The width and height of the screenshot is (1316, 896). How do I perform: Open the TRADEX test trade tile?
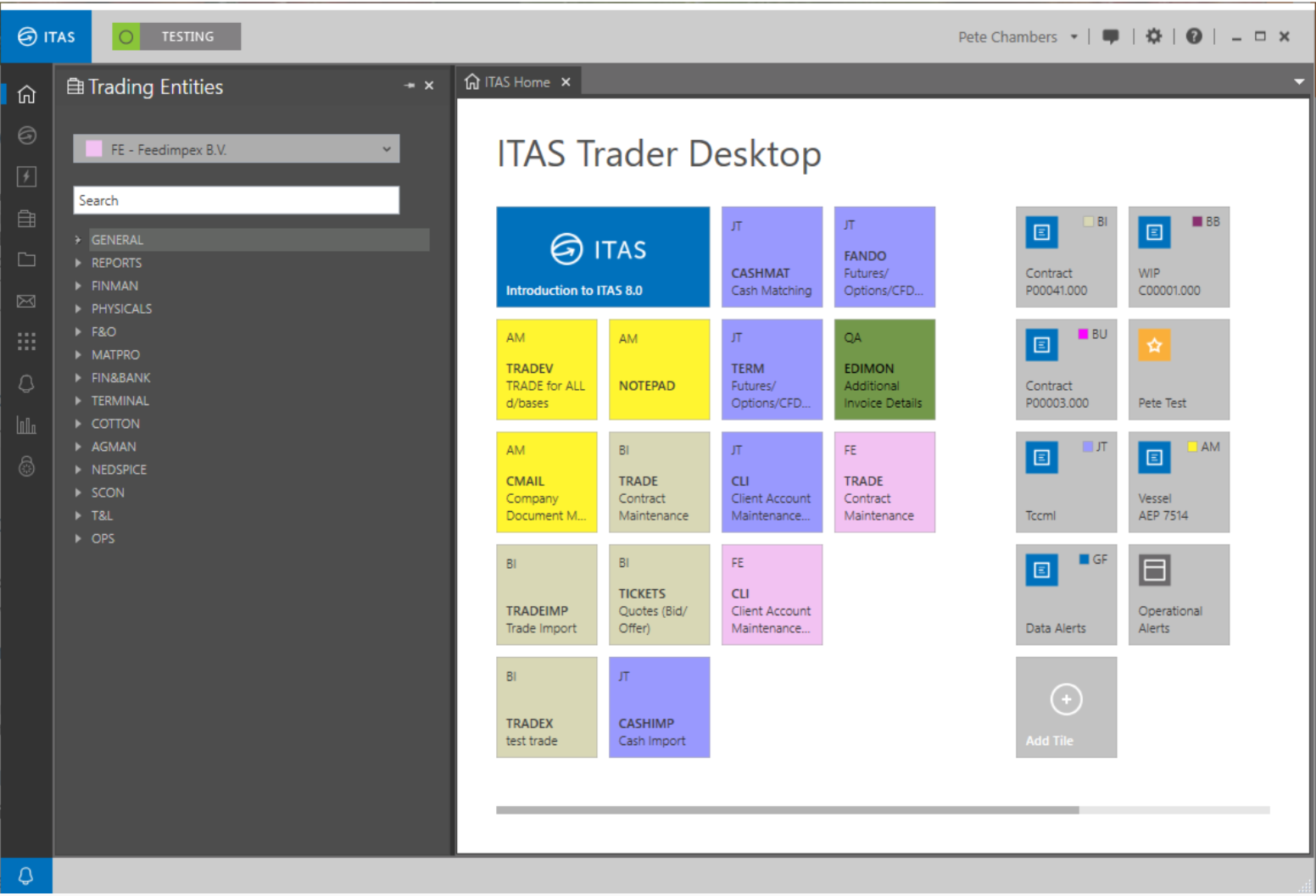tap(547, 707)
